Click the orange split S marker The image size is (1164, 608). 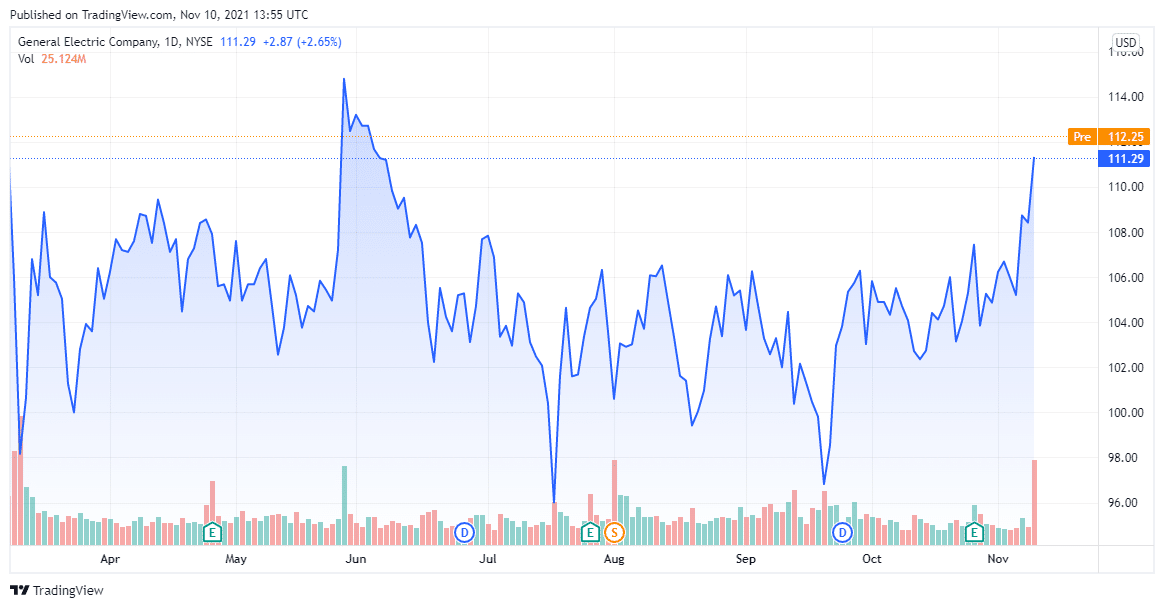pos(614,532)
